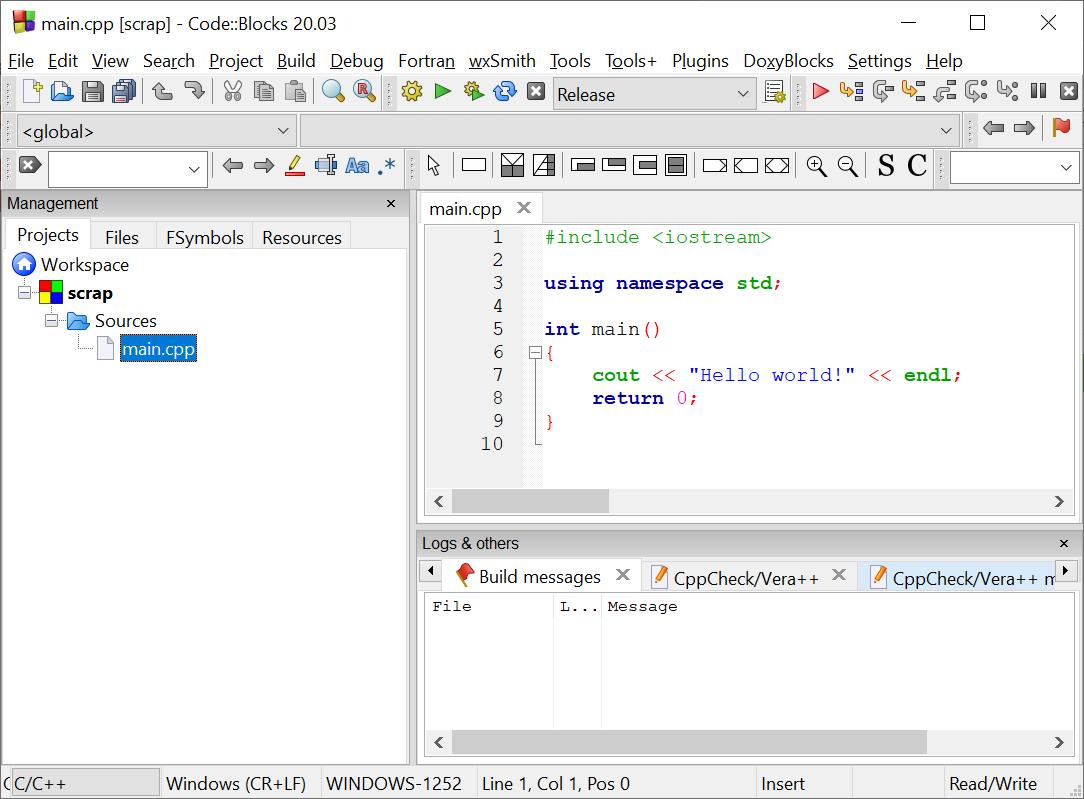The image size is (1084, 799).
Task: Select main.cpp in the project tree
Action: click(x=158, y=349)
